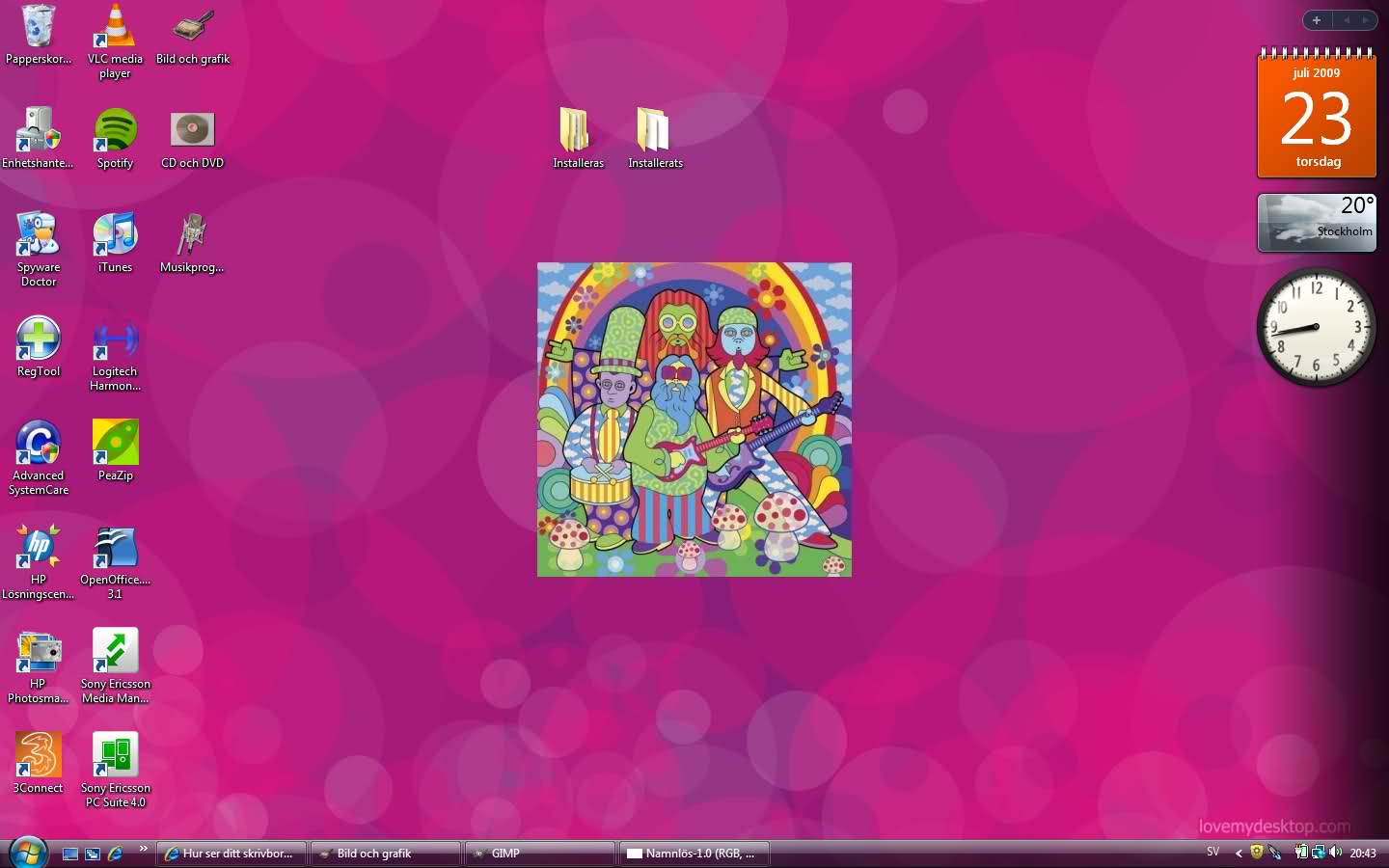
Task: Click the sidebar previous gadgets arrow
Action: 1347,20
